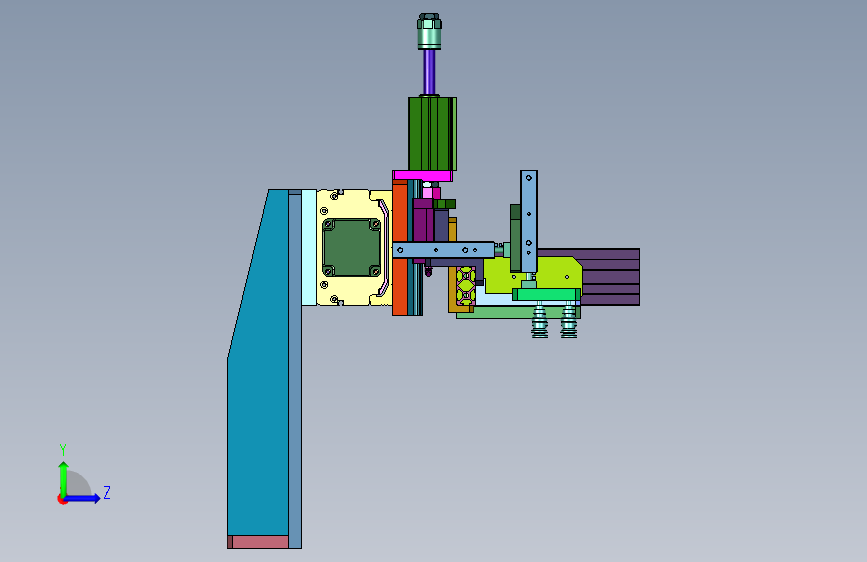
Task: Select the horizontal steel-blue bar
Action: tap(443, 250)
